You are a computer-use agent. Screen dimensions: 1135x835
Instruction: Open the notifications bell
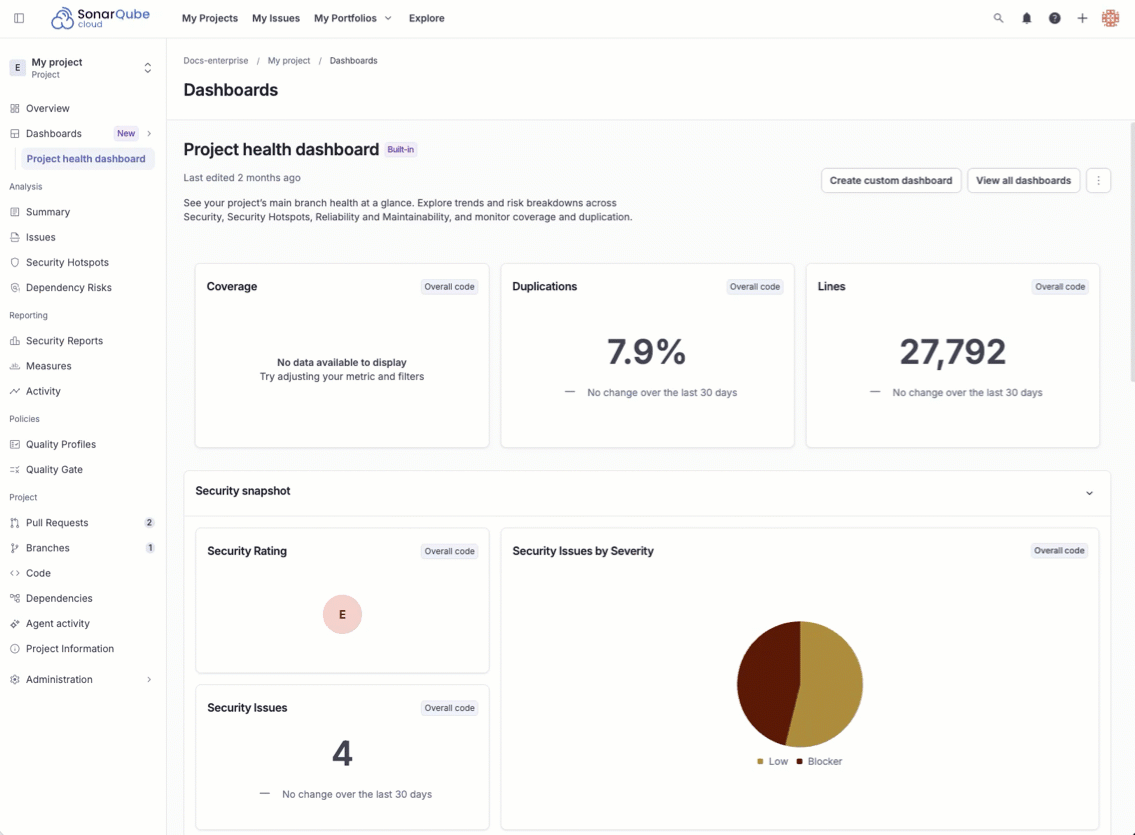1026,18
